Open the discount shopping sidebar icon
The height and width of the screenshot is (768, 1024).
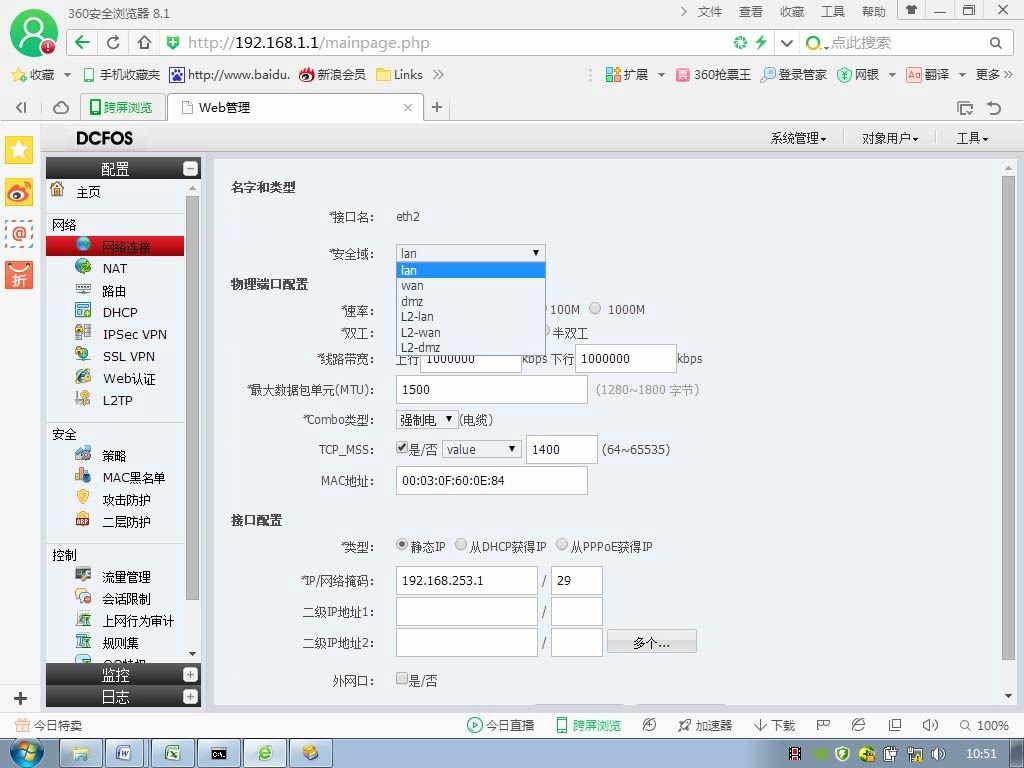19,275
